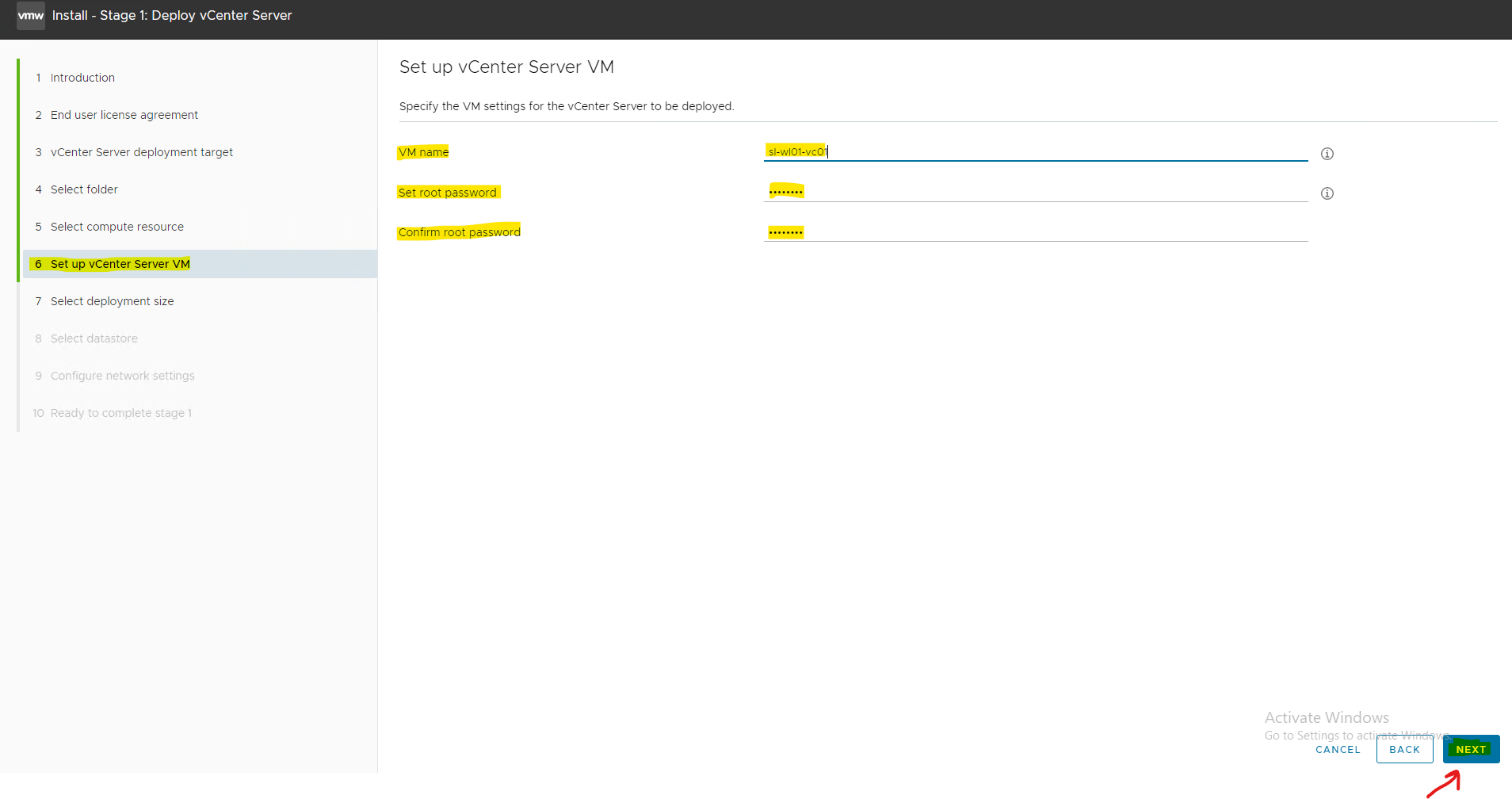Click the Set up vCenter Server VM heading
This screenshot has height=799, width=1512.
click(506, 67)
